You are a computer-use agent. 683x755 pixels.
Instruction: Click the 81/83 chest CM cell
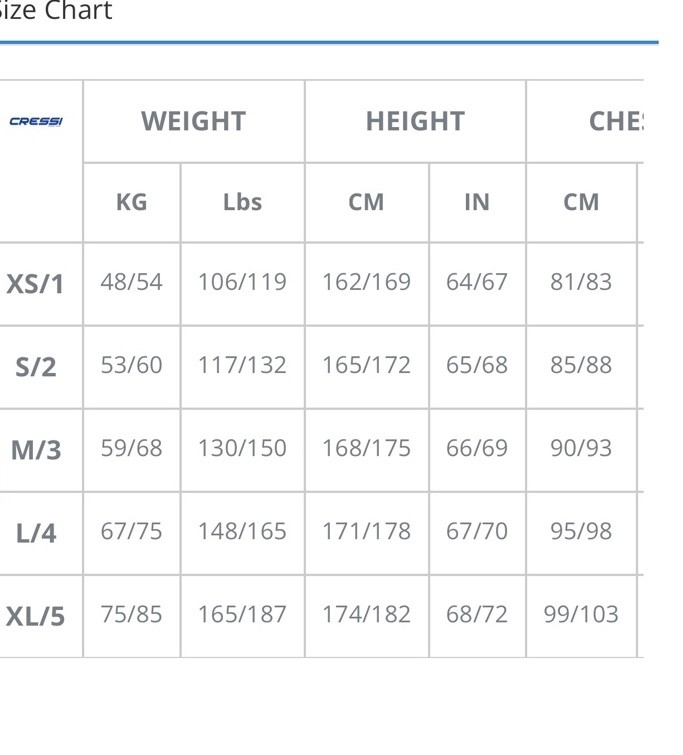tap(581, 282)
